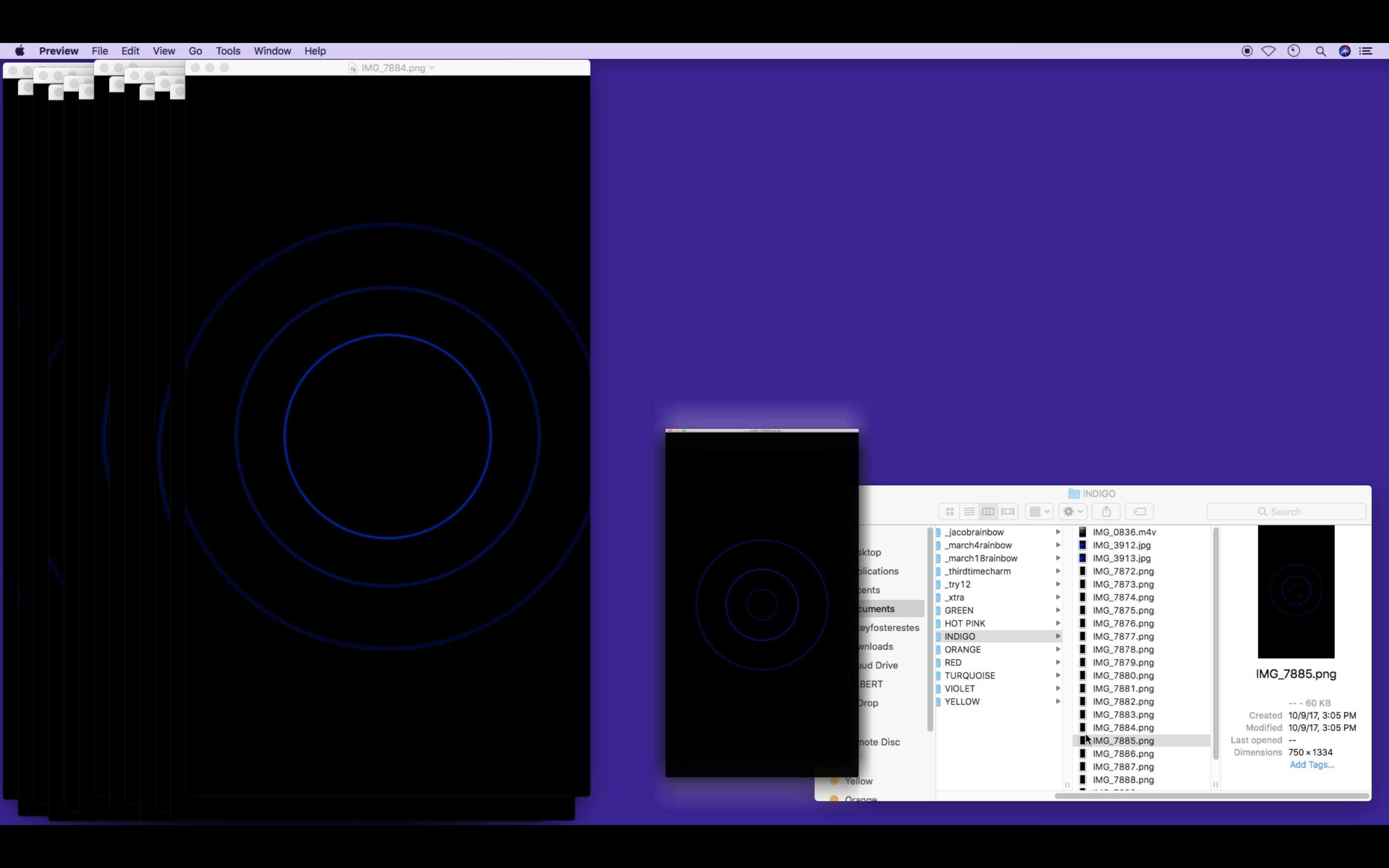Open the View menu
Viewport: 1389px width, 868px height.
click(164, 51)
